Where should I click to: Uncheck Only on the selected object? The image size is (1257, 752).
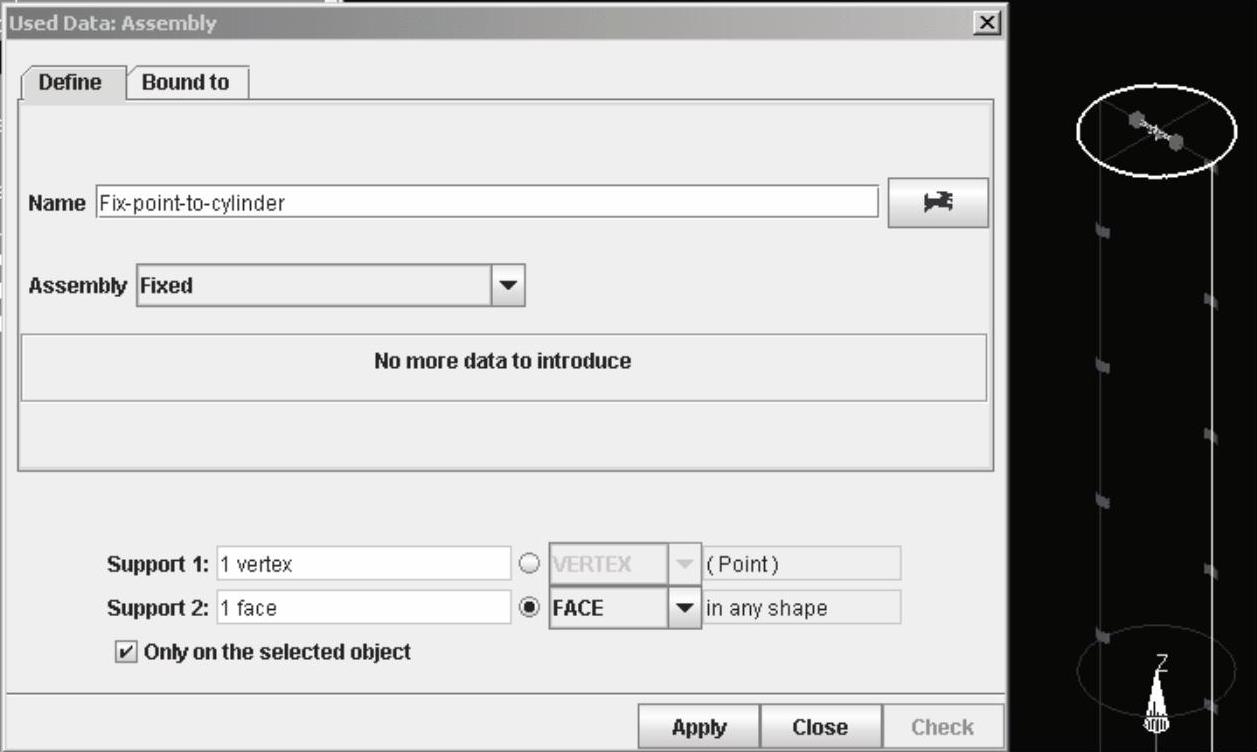pos(125,652)
